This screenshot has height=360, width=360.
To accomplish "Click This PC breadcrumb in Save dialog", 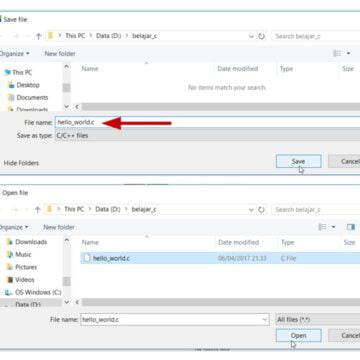I will pyautogui.click(x=75, y=36).
